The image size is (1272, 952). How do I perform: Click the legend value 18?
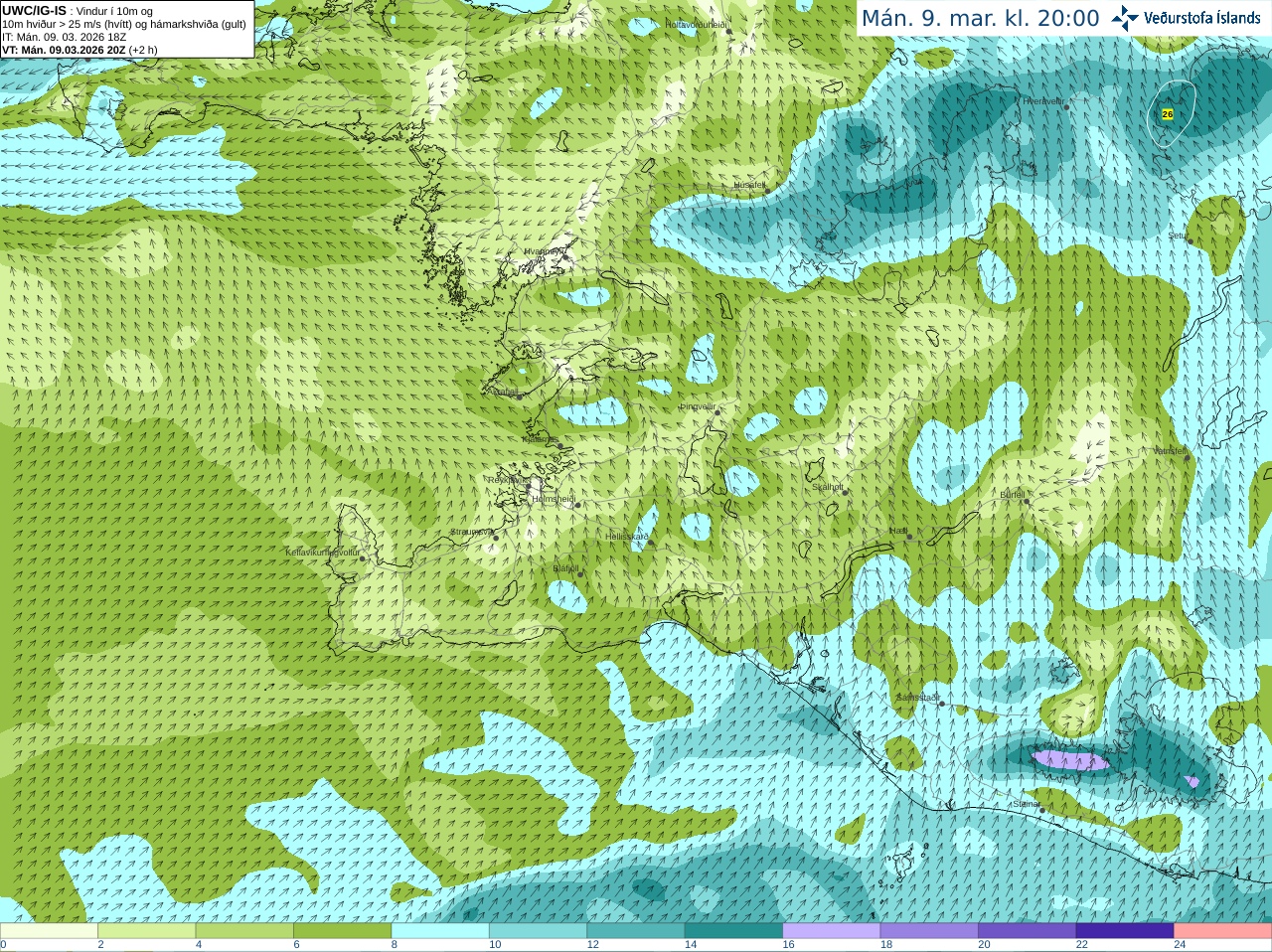click(x=885, y=945)
